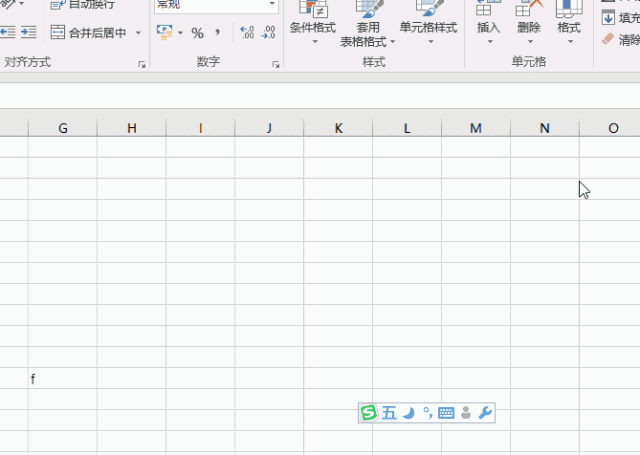
Task: Click the 插入 insert cells button
Action: click(489, 22)
